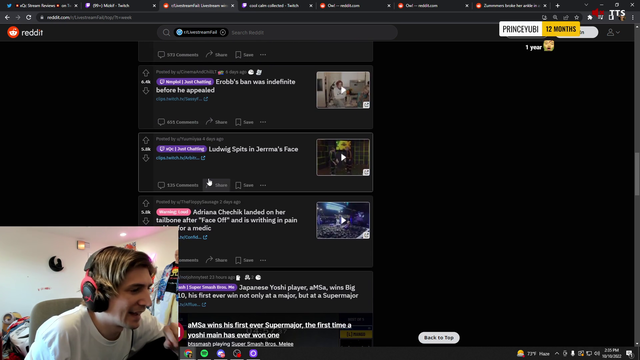Open the weather widget showing 73°F Haze

coord(533,353)
